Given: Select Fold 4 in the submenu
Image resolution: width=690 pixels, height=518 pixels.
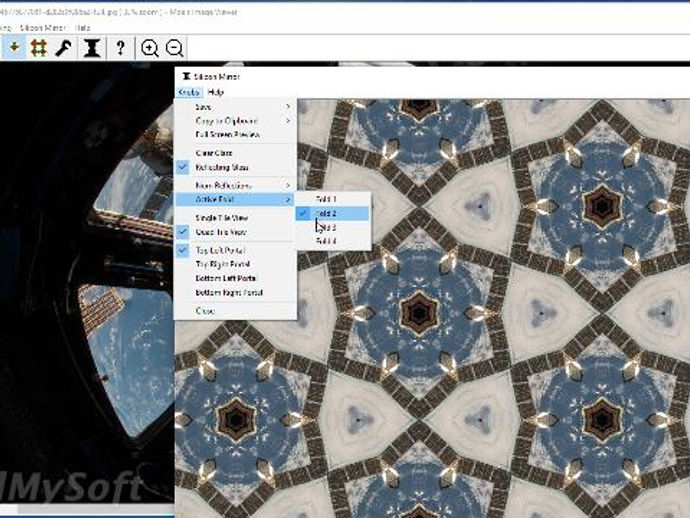Looking at the screenshot, I should point(332,241).
